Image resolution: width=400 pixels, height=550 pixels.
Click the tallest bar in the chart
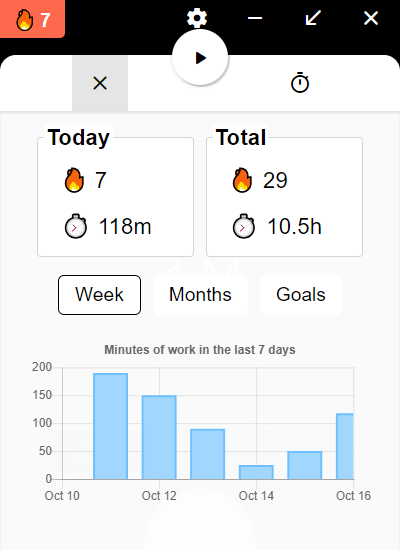(111, 426)
